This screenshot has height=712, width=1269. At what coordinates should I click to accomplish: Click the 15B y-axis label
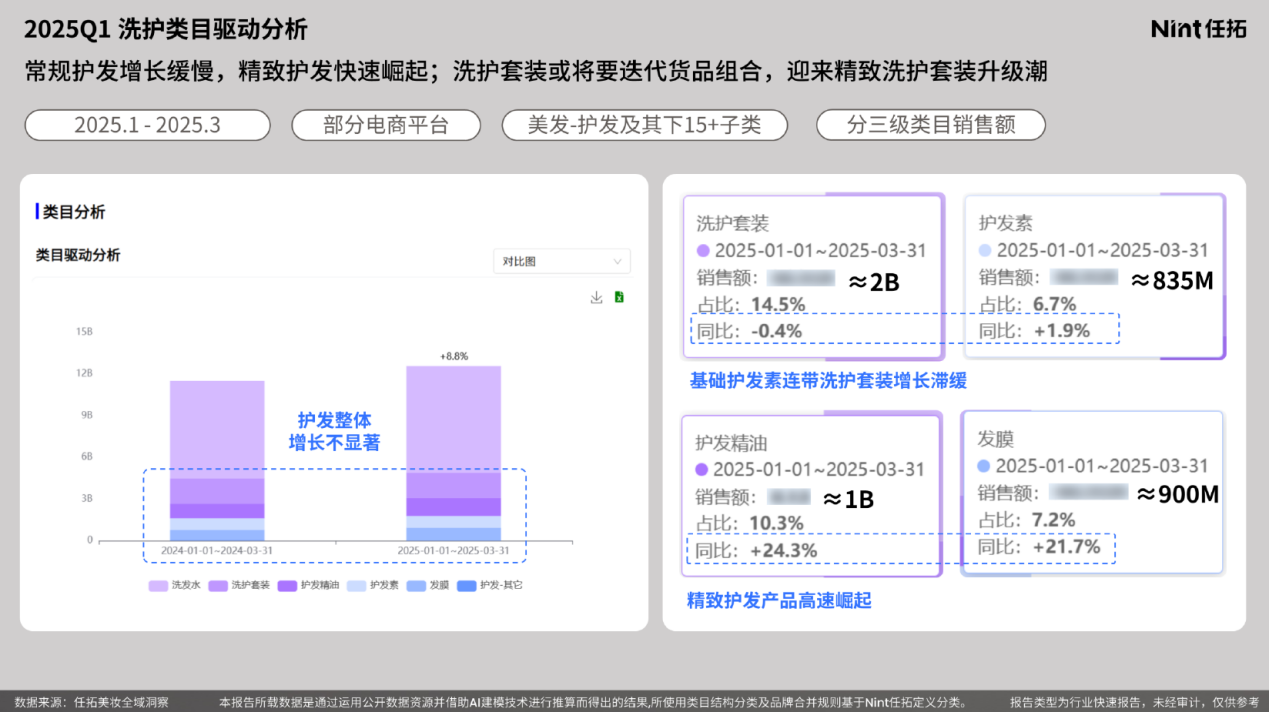tap(84, 331)
